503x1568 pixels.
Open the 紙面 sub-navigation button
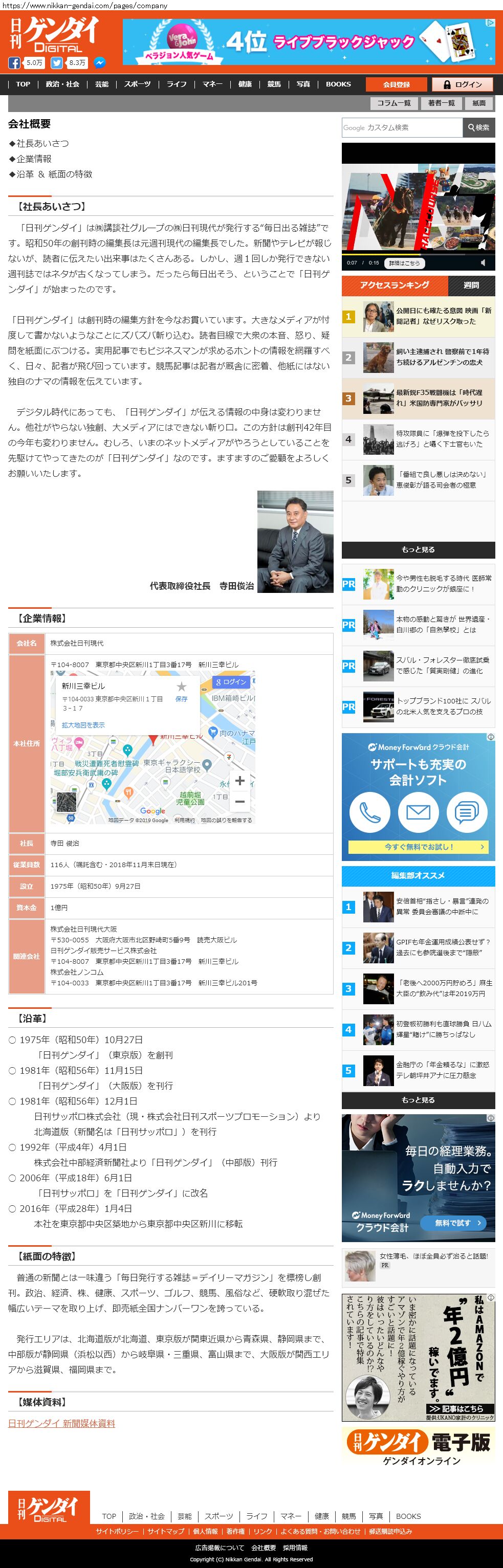pyautogui.click(x=479, y=103)
